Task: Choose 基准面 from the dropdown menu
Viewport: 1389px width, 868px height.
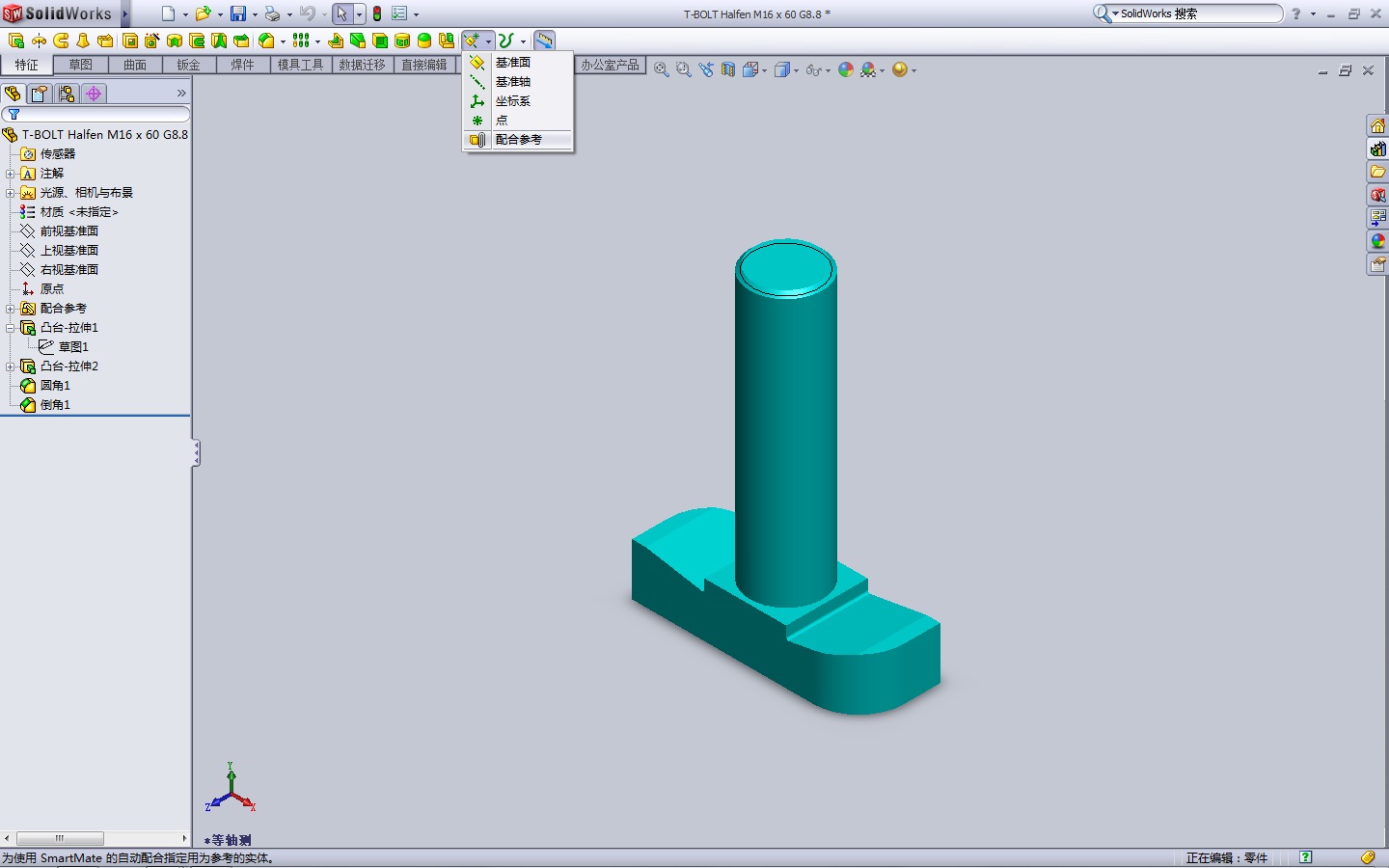Action: click(x=519, y=62)
